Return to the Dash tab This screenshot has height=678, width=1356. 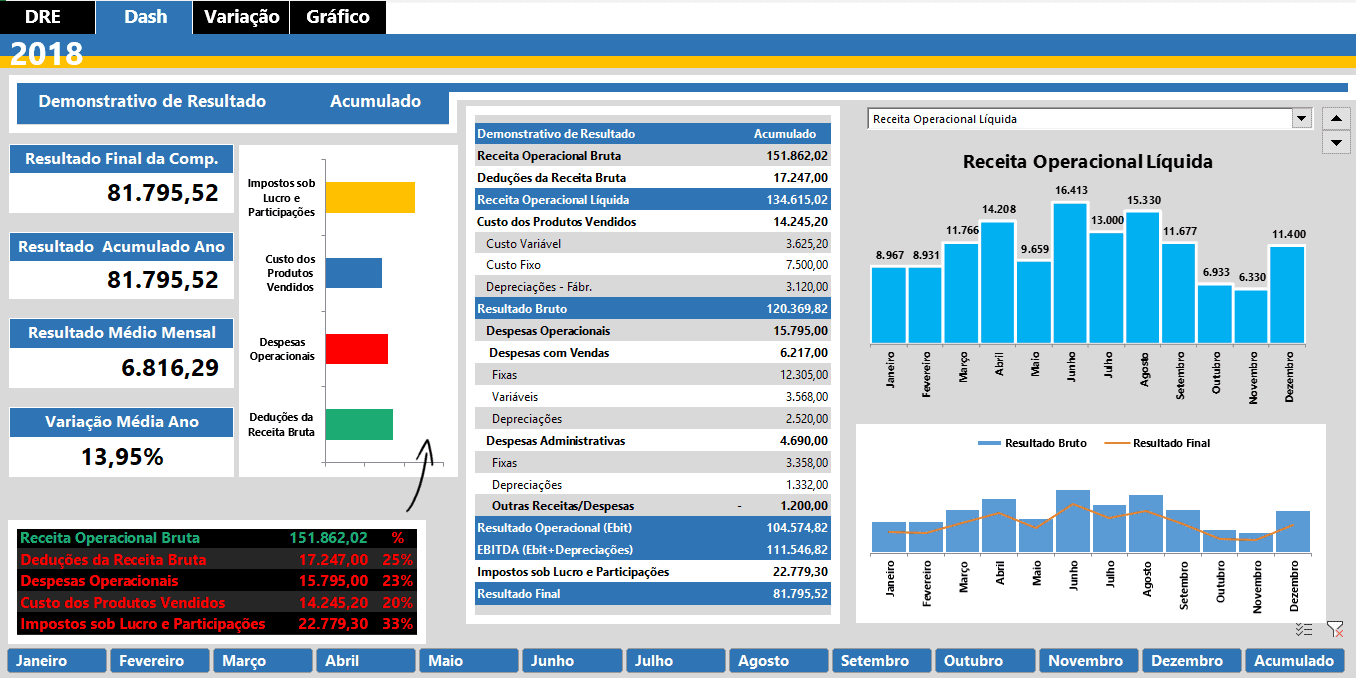click(x=143, y=17)
